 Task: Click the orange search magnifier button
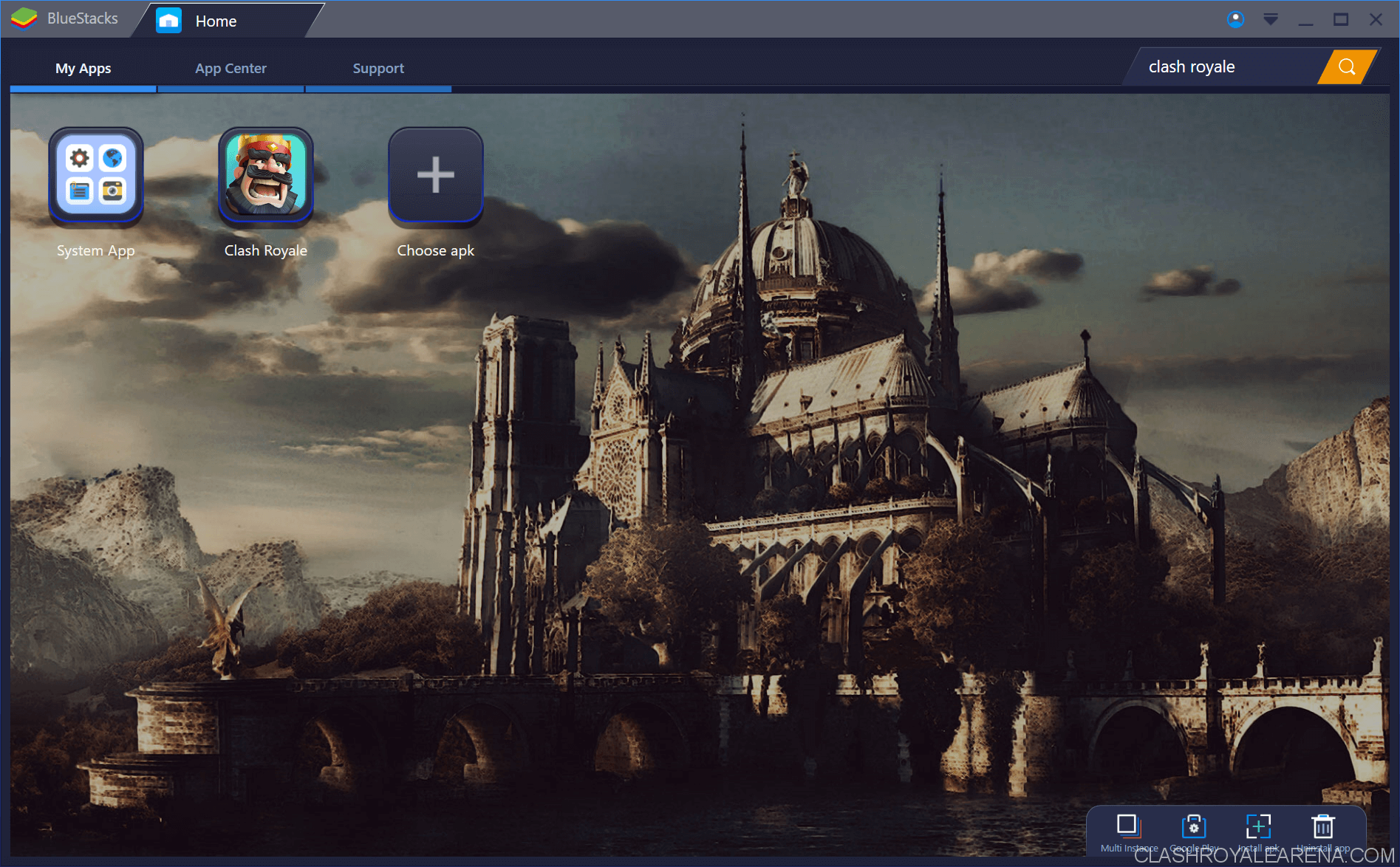pyautogui.click(x=1347, y=67)
